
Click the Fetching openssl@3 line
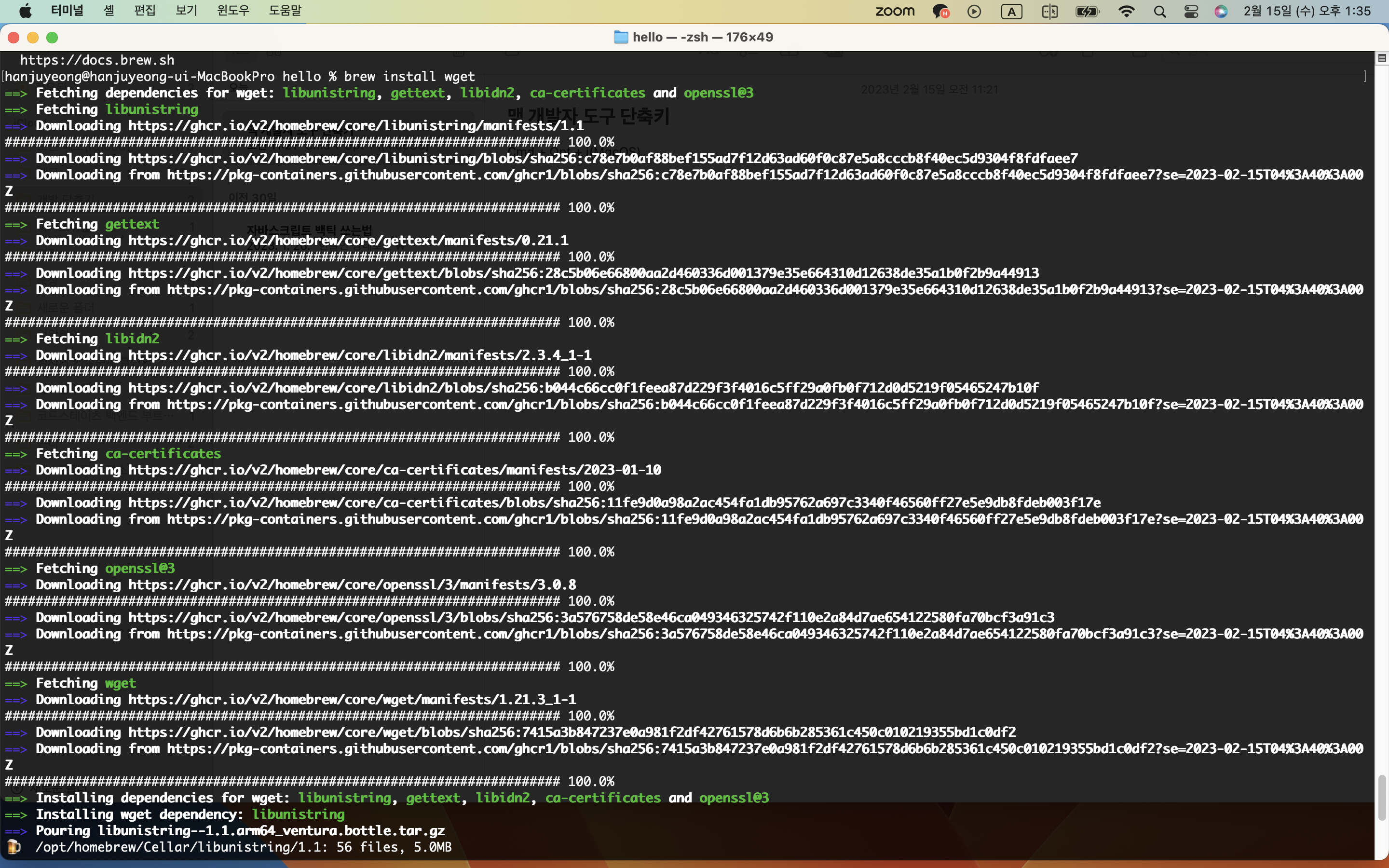point(90,569)
